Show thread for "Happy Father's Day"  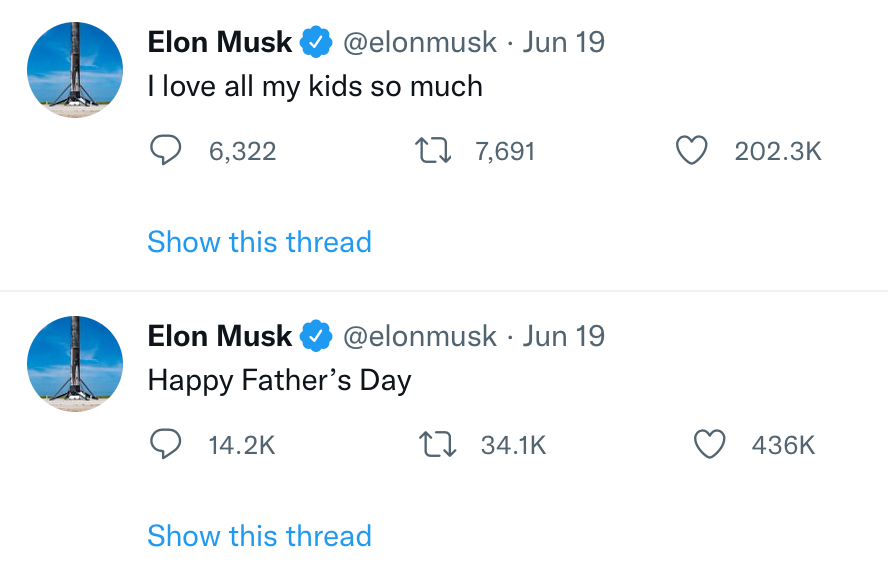pyautogui.click(x=259, y=536)
